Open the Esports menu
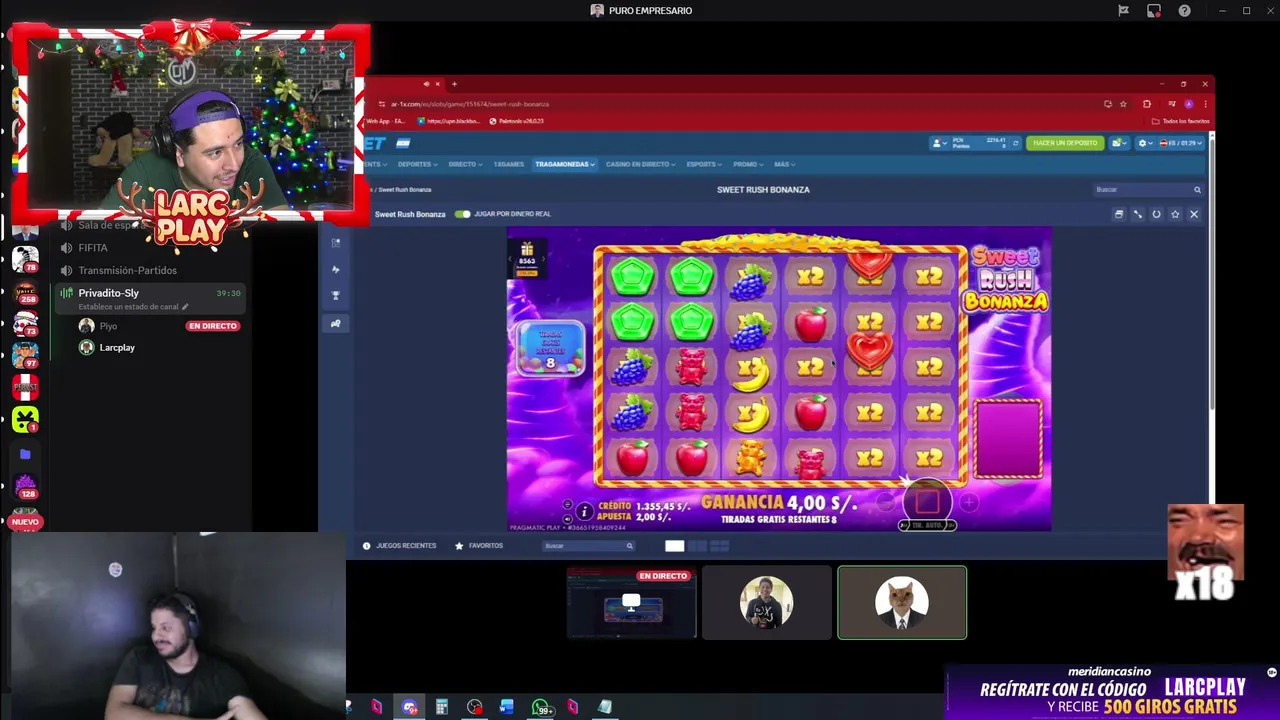Image resolution: width=1280 pixels, height=720 pixels. tap(704, 164)
